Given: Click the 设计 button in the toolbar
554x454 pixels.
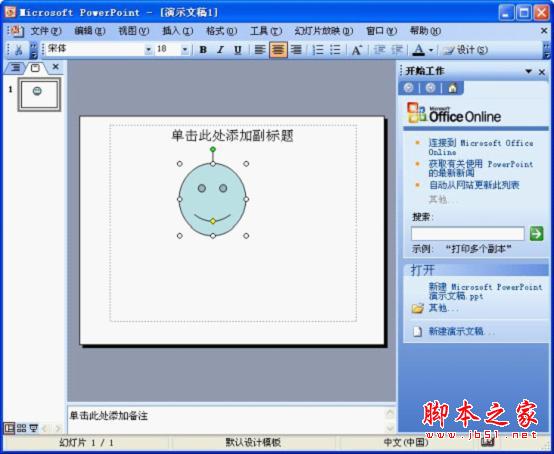Looking at the screenshot, I should point(466,50).
